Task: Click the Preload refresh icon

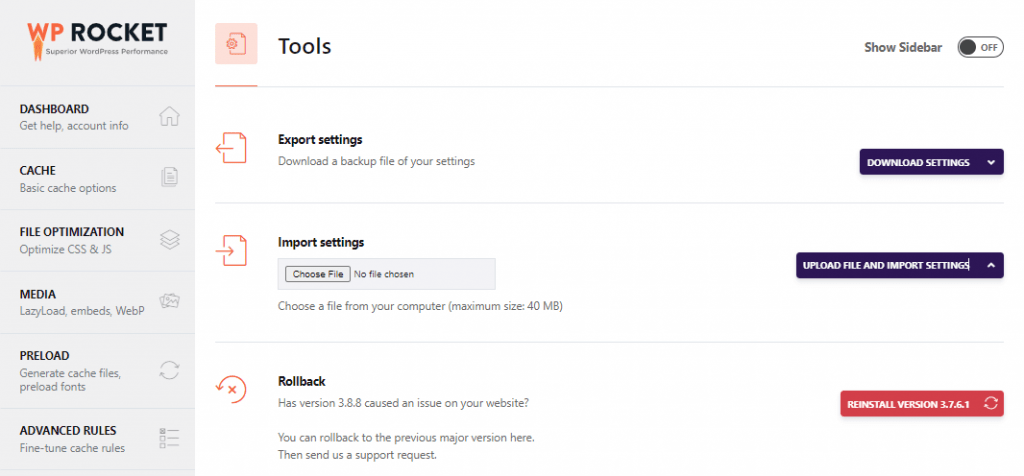Action: coord(169,370)
